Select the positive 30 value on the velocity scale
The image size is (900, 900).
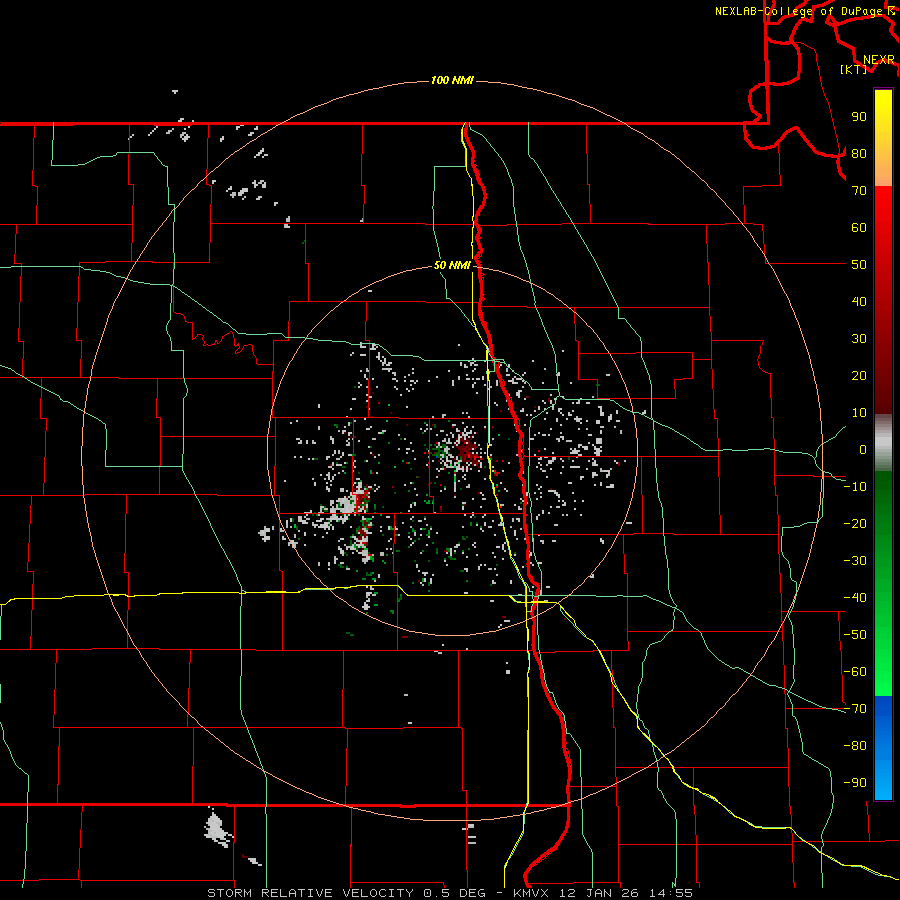859,339
